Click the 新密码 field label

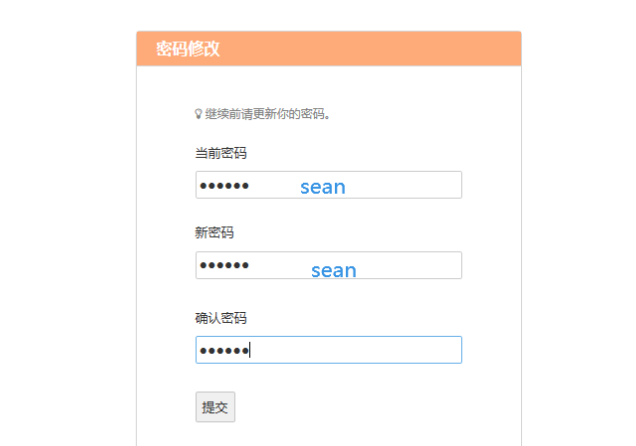[x=214, y=233]
